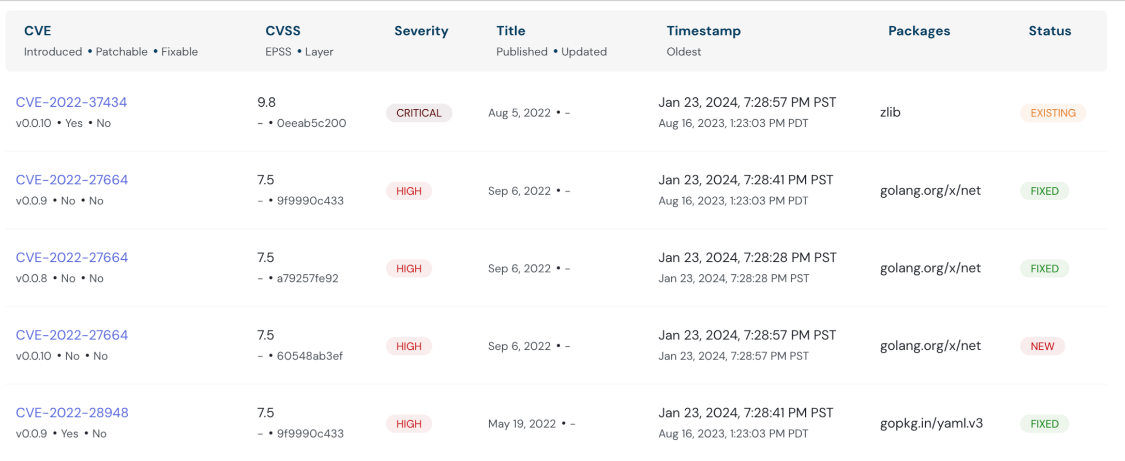The image size is (1125, 461).
Task: Sort by the Timestamp column header
Action: pyautogui.click(x=703, y=31)
